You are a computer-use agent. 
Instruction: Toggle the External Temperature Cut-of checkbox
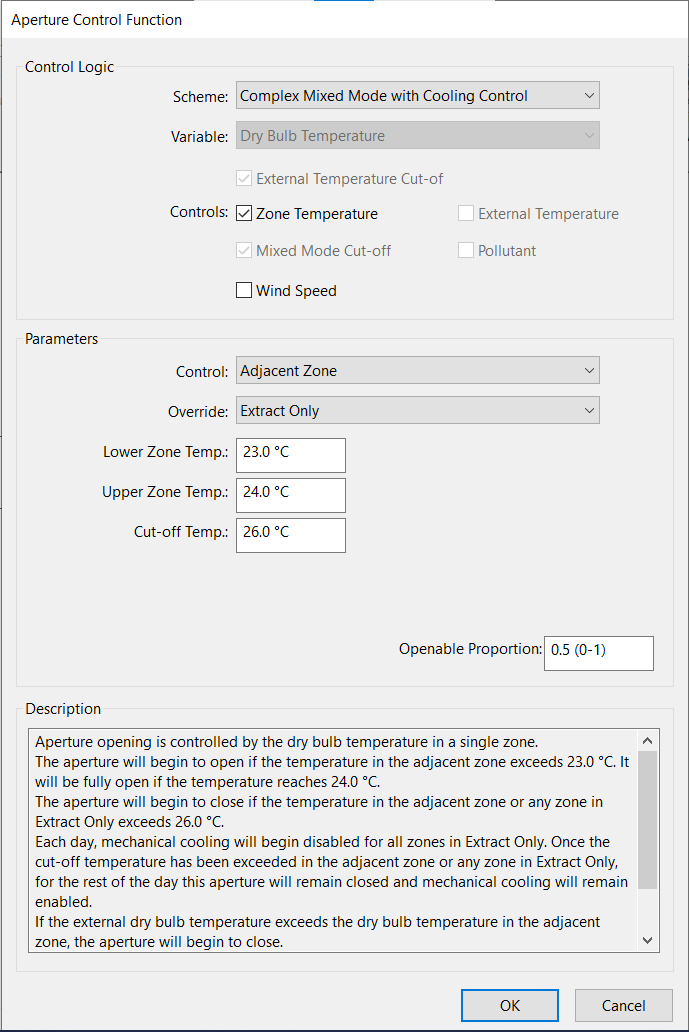tap(244, 178)
